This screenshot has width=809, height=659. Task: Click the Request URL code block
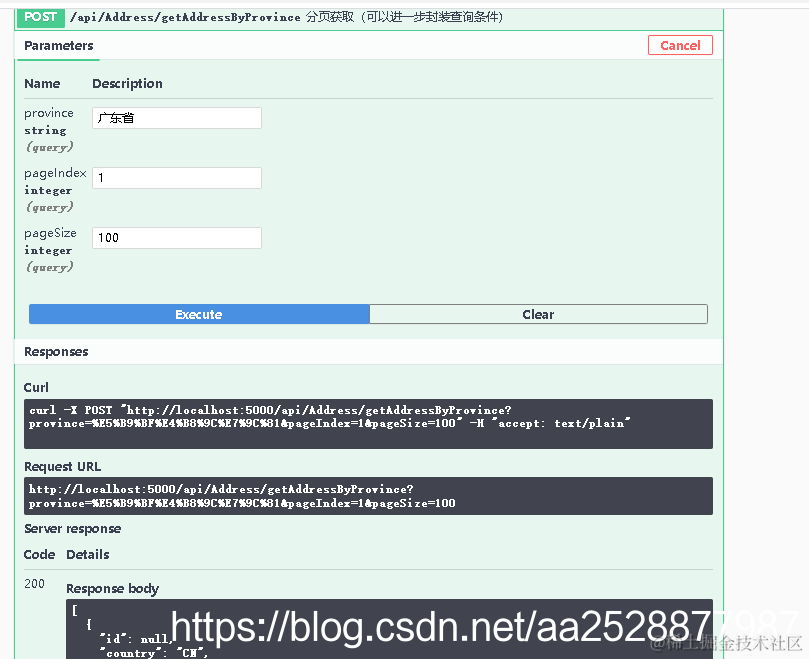368,496
